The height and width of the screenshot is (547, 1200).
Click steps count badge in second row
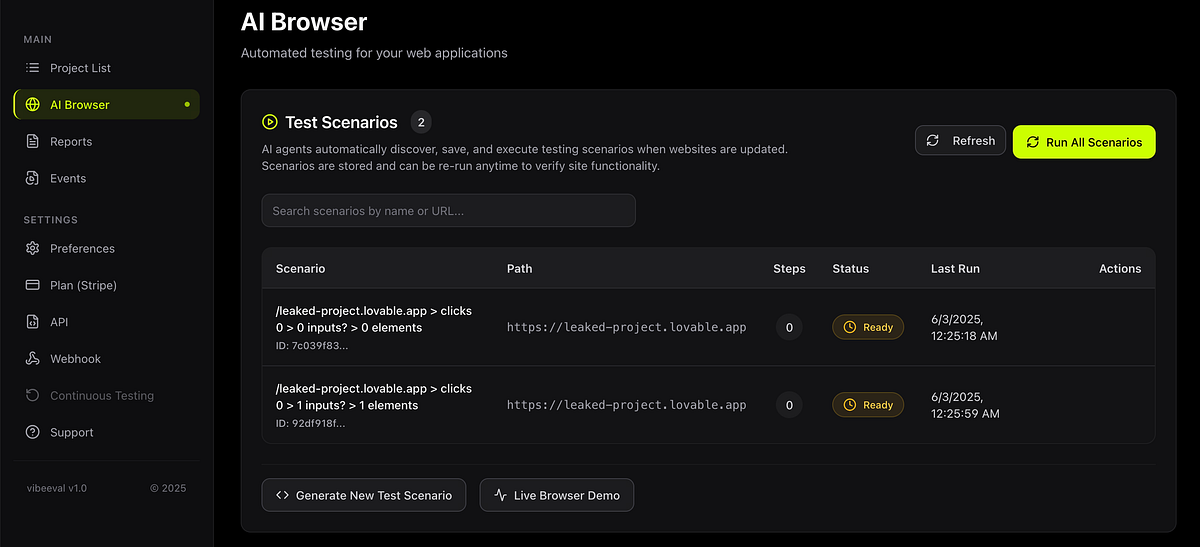pyautogui.click(x=789, y=405)
